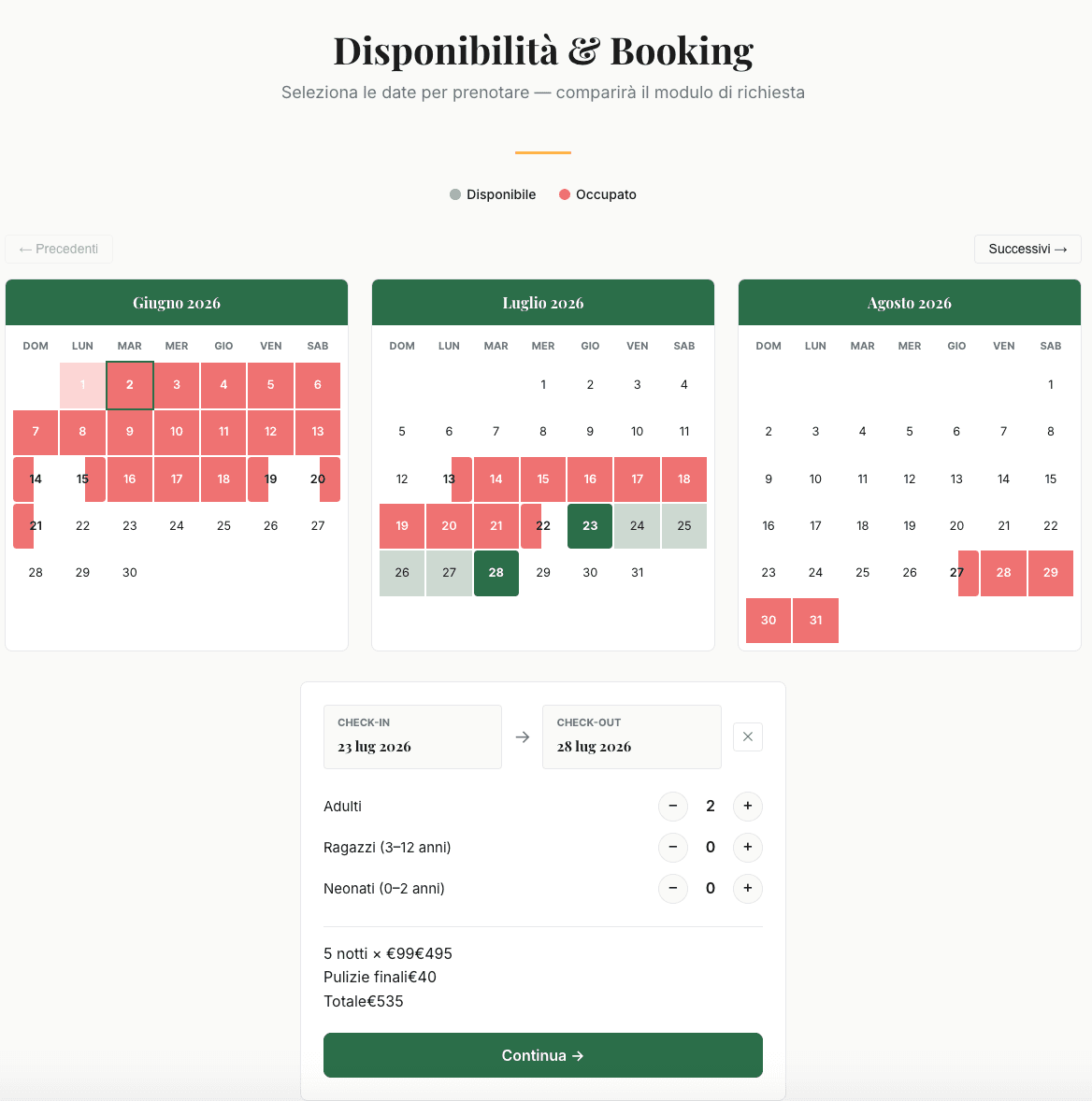Increase the Ragazzi (3–12 anni) count

748,847
